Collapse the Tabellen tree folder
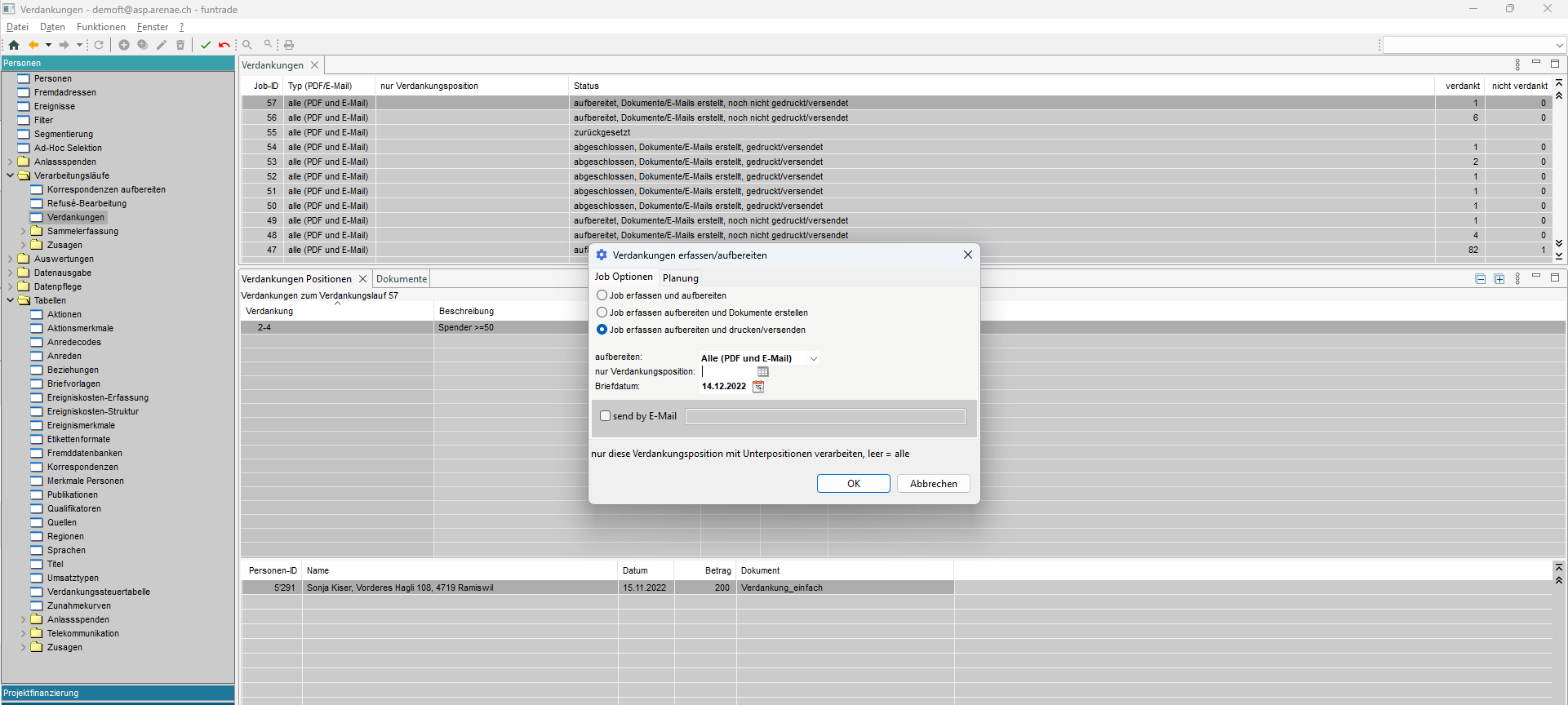Screen dimensions: 1568x705 [11, 300]
